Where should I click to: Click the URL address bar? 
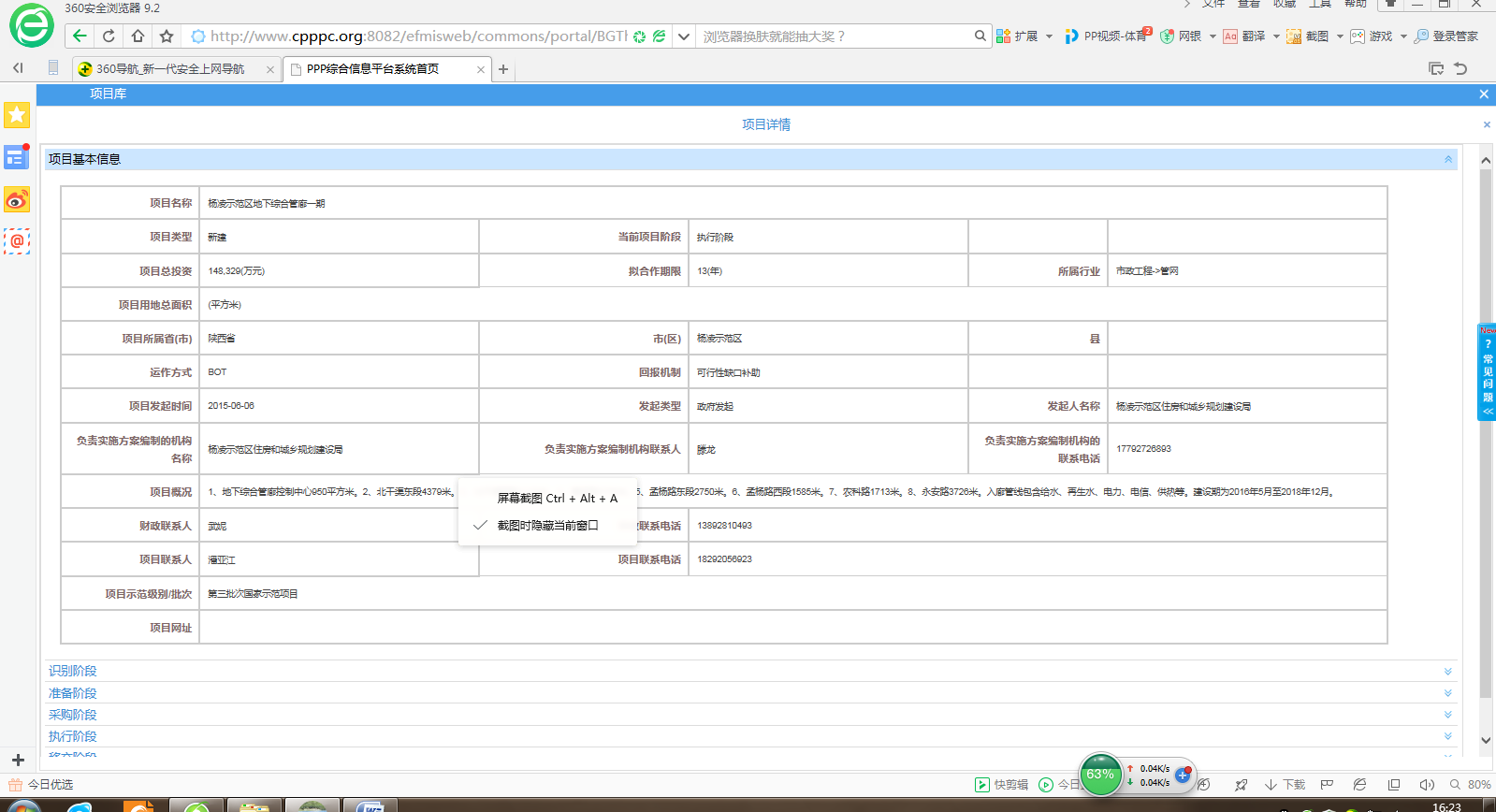tap(418, 36)
